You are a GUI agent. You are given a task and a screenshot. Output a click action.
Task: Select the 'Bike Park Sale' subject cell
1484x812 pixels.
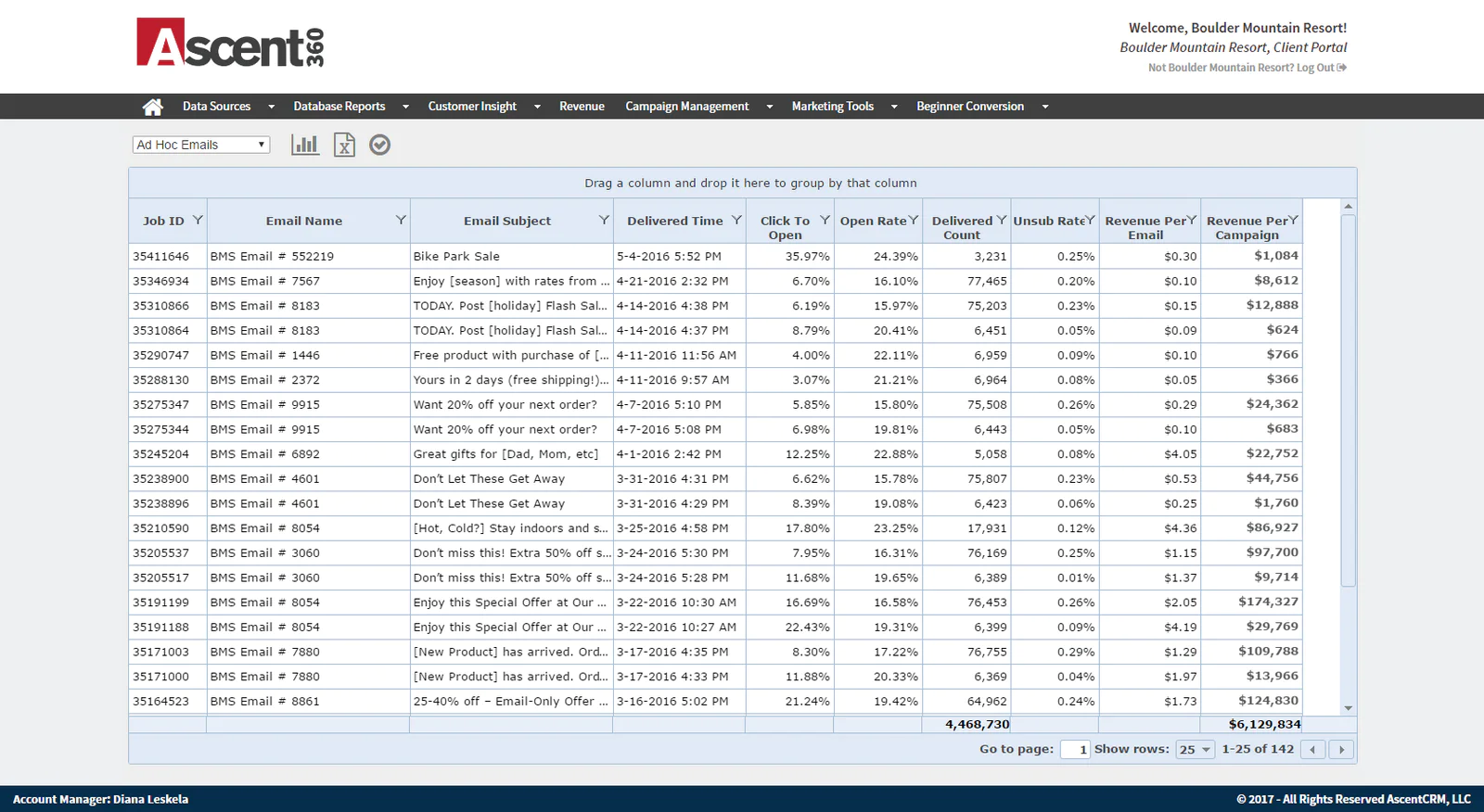click(x=511, y=256)
